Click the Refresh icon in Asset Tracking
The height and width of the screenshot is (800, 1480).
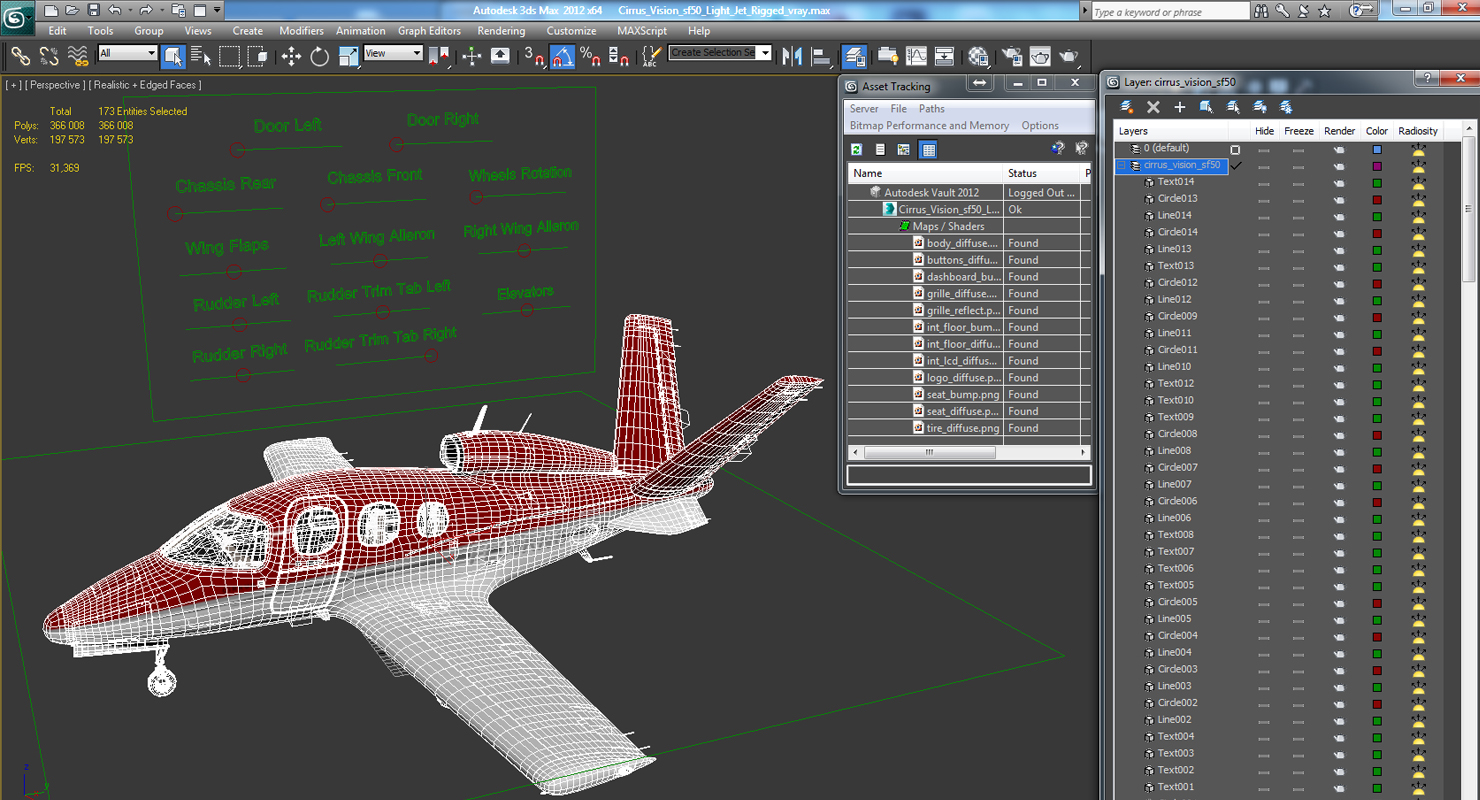[857, 150]
